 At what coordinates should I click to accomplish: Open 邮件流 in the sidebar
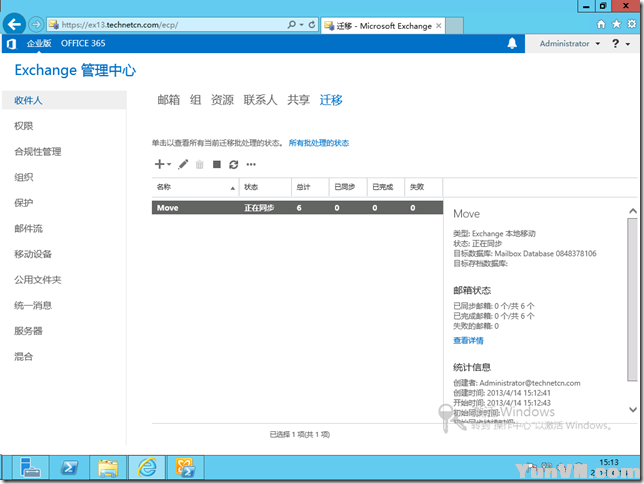28,228
